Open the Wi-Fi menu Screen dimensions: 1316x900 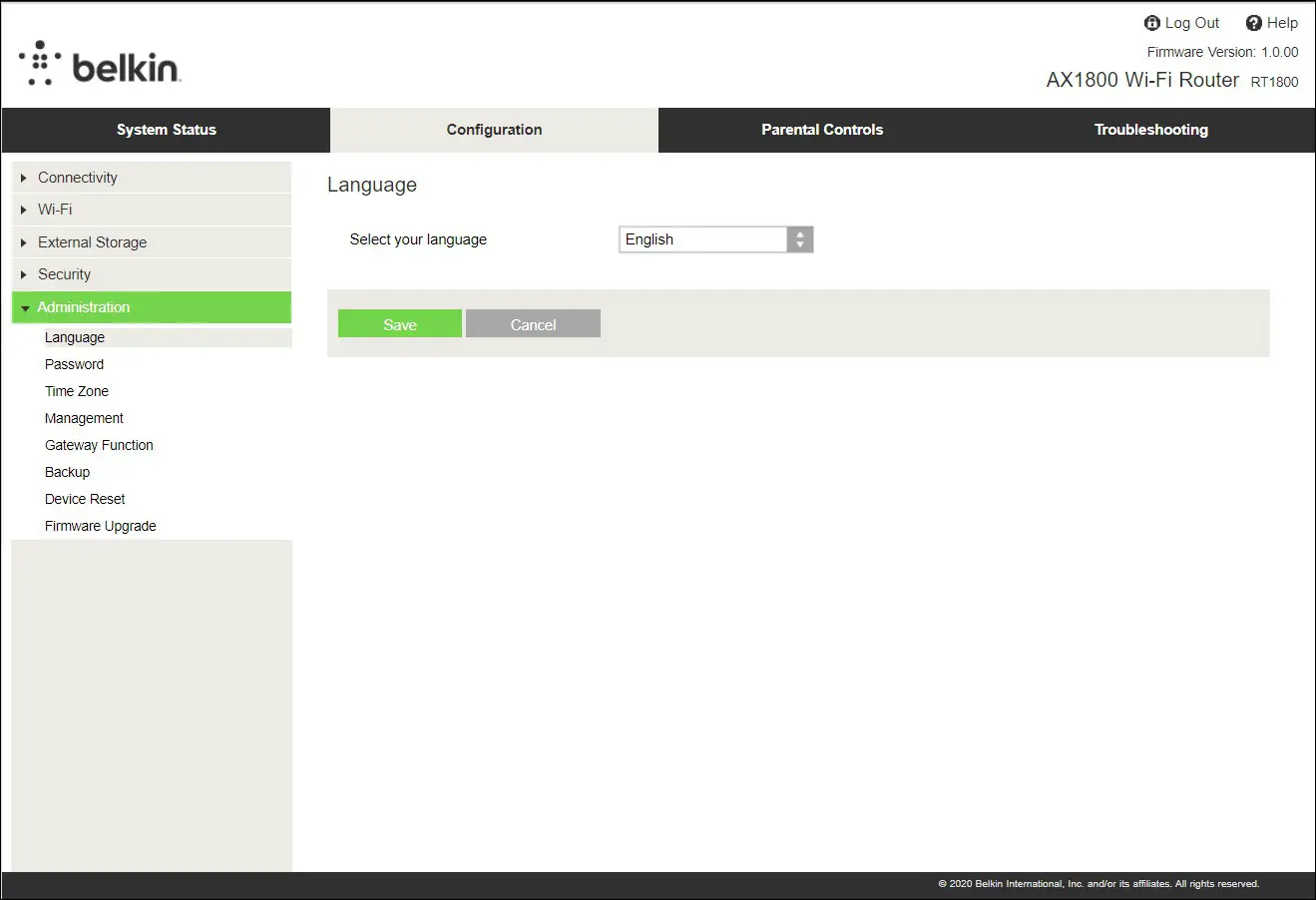pos(152,210)
